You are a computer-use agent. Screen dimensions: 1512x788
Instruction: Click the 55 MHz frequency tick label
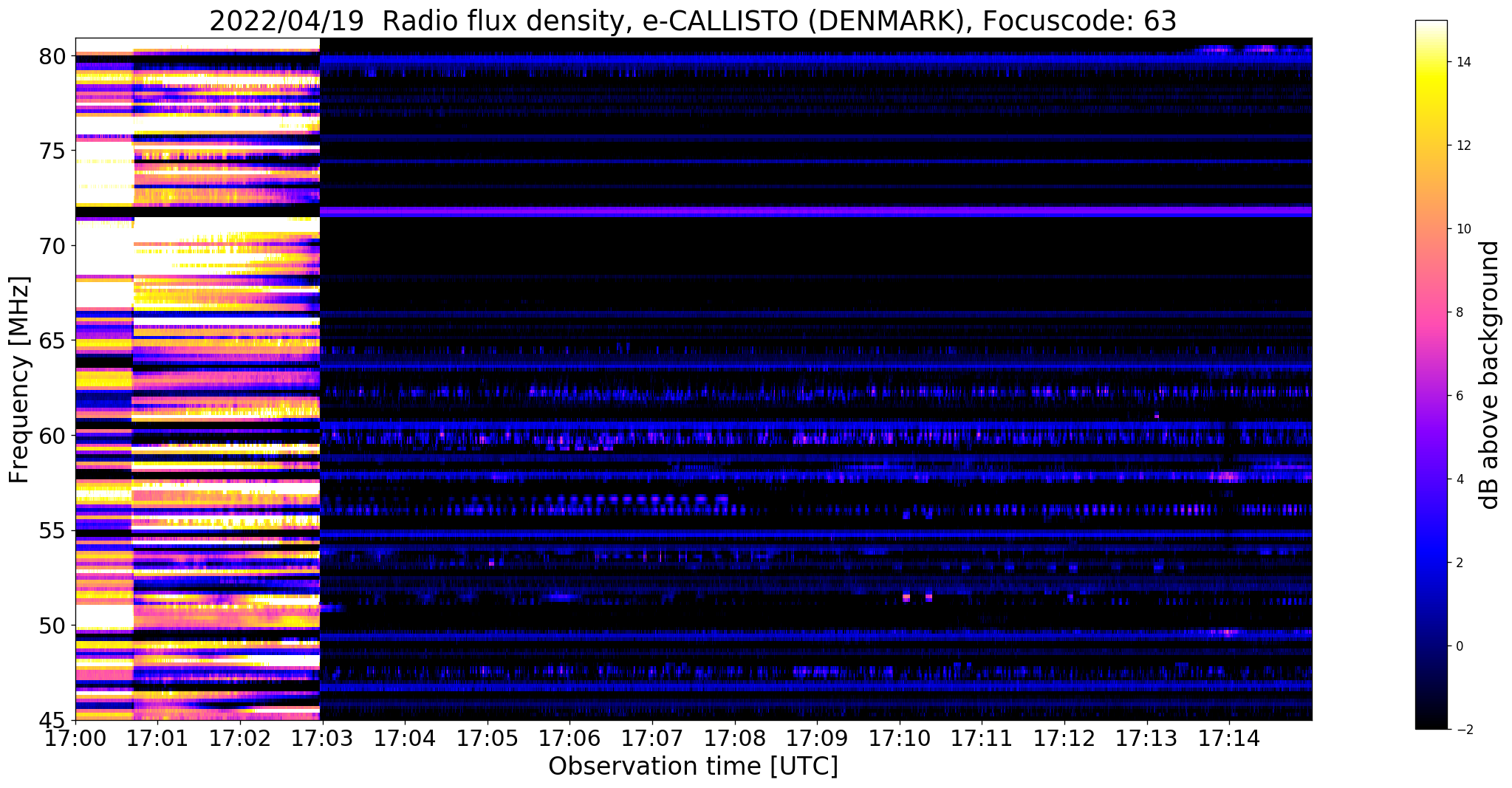pos(52,530)
